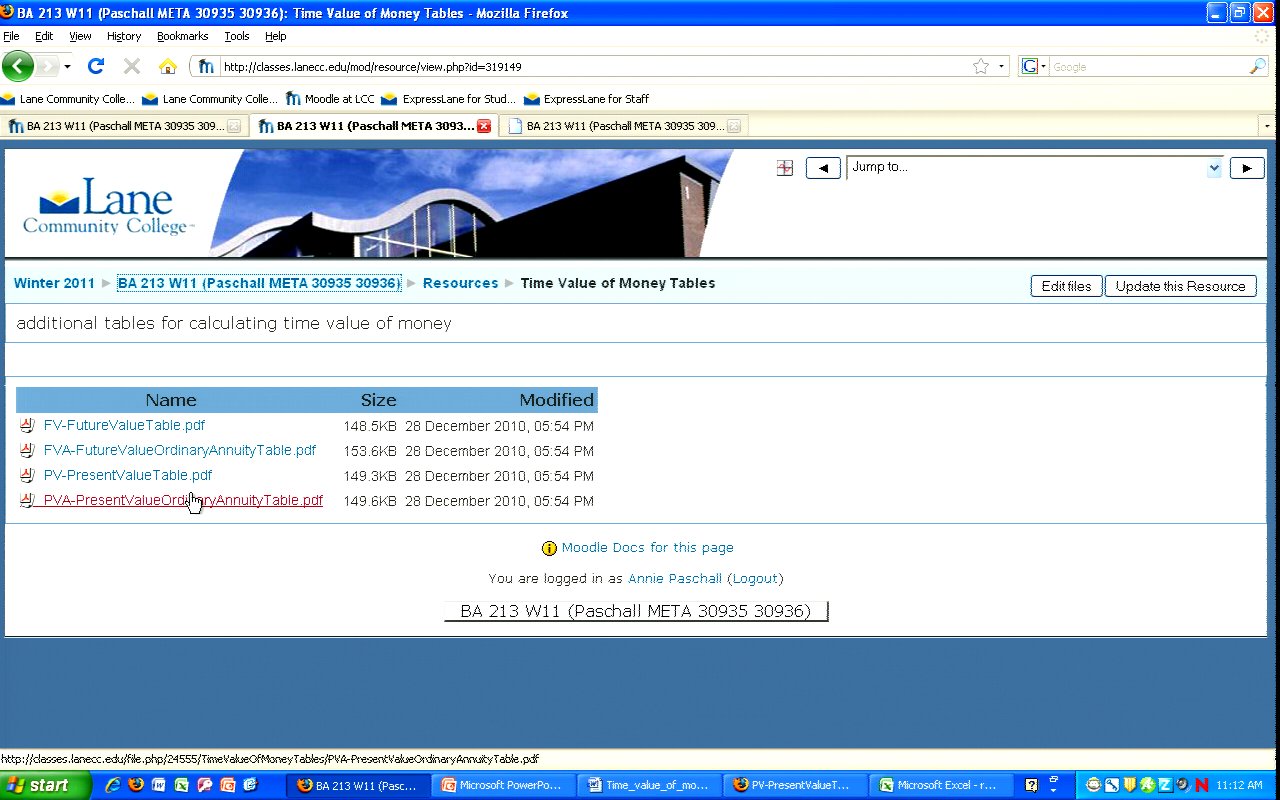Viewport: 1280px width, 800px height.
Task: Click the Moodle Docs yellow info icon
Action: [549, 548]
